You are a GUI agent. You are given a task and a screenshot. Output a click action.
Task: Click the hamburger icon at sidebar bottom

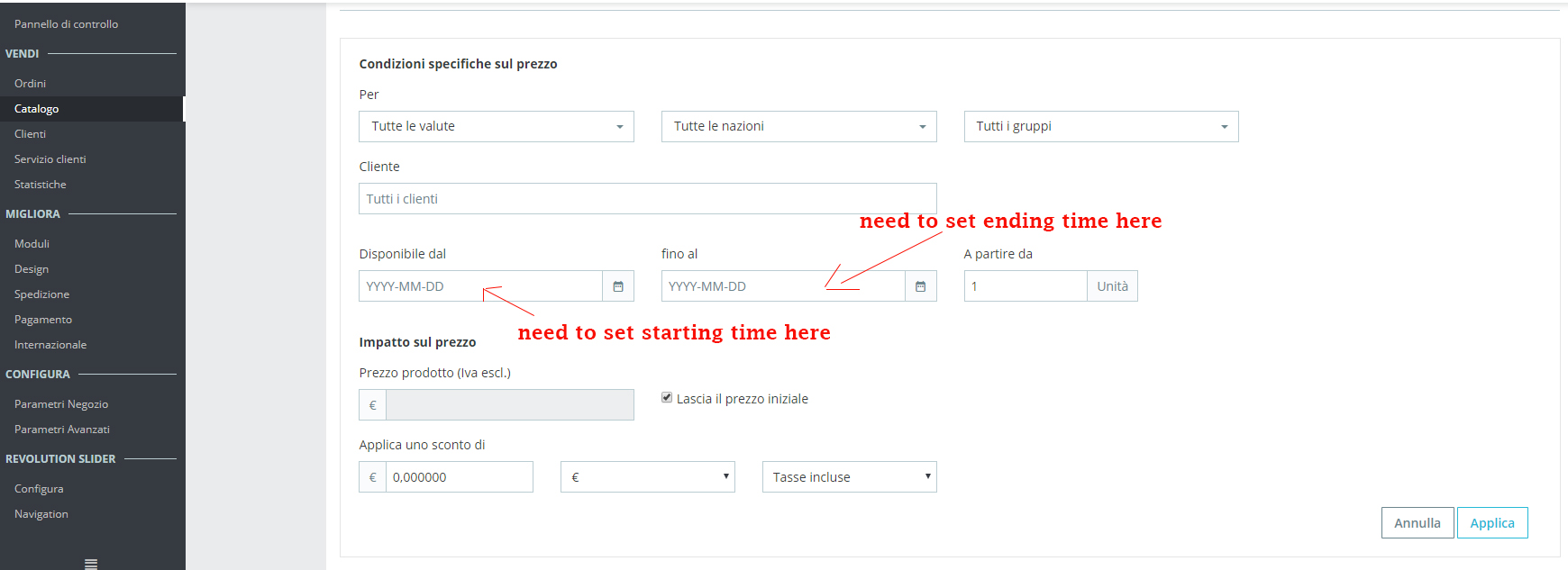[91, 564]
